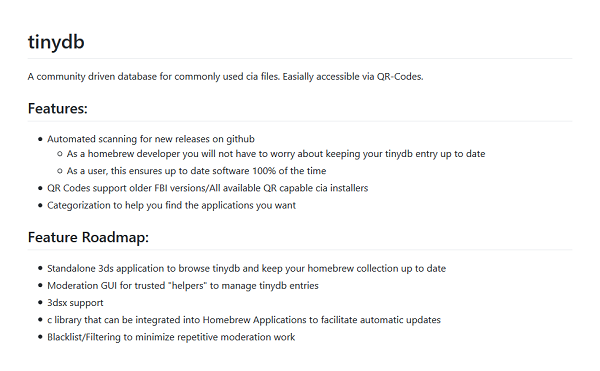This screenshot has height=371, width=600.
Task: Click 'As a user, this ensures up to date' line
Action: pos(196,171)
